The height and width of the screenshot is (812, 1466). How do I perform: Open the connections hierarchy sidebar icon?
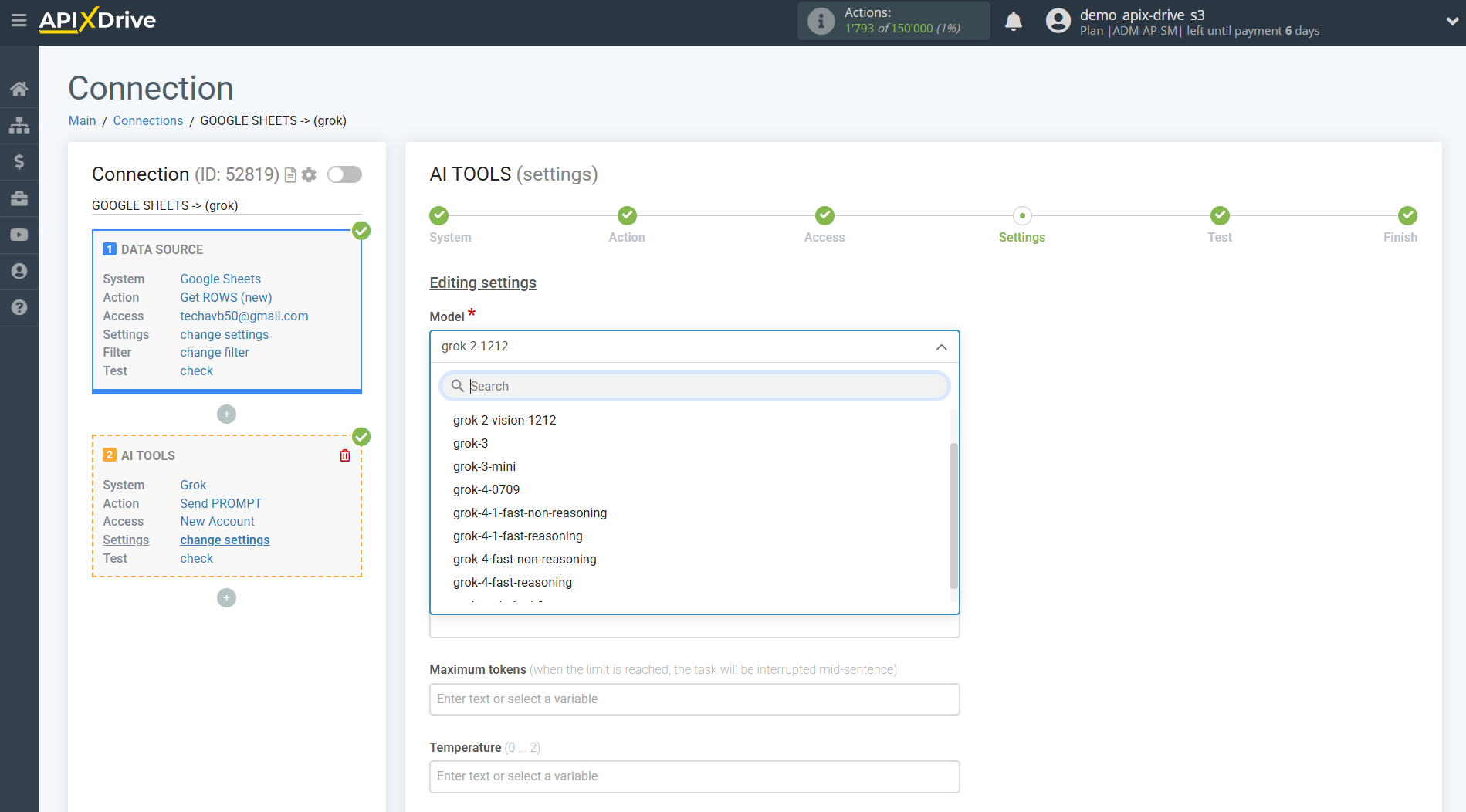(19, 125)
